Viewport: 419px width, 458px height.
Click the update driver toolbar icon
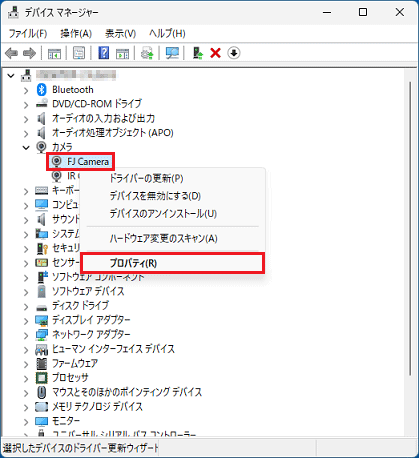click(147, 53)
